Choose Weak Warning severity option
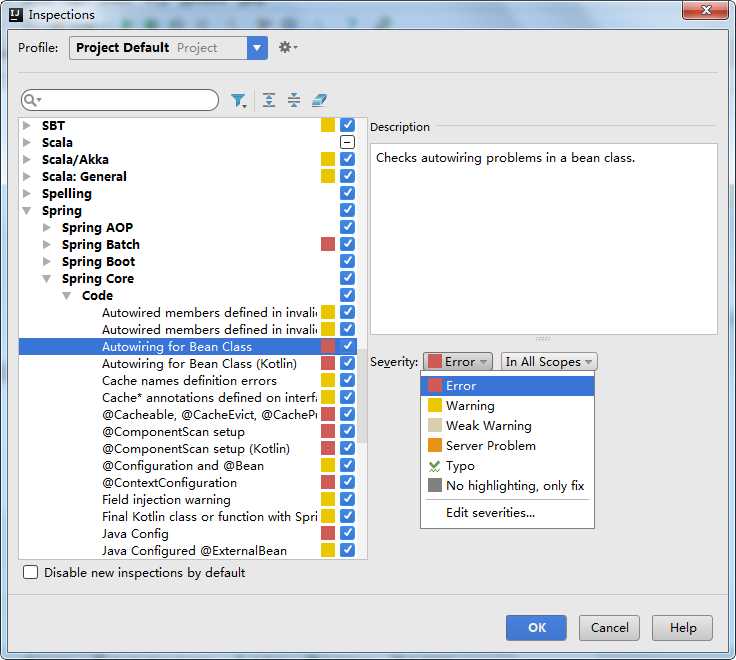The height and width of the screenshot is (660, 736). click(x=507, y=426)
